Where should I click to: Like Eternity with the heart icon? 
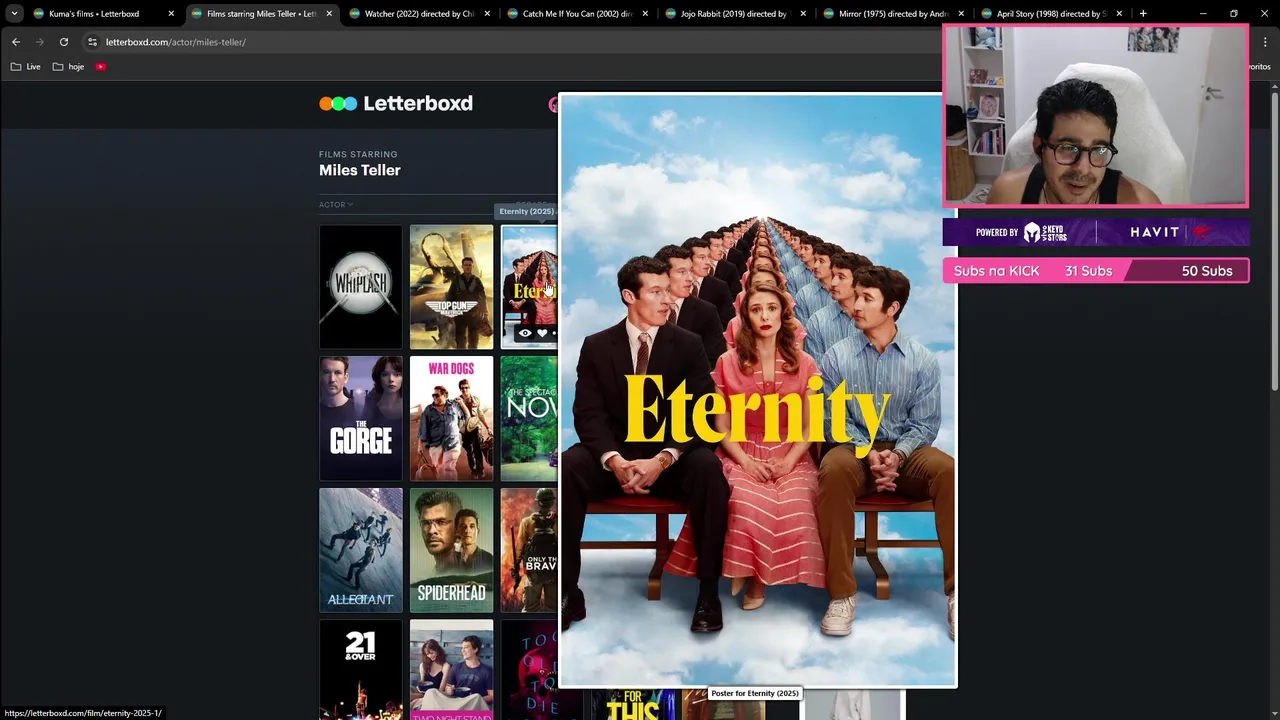click(542, 333)
